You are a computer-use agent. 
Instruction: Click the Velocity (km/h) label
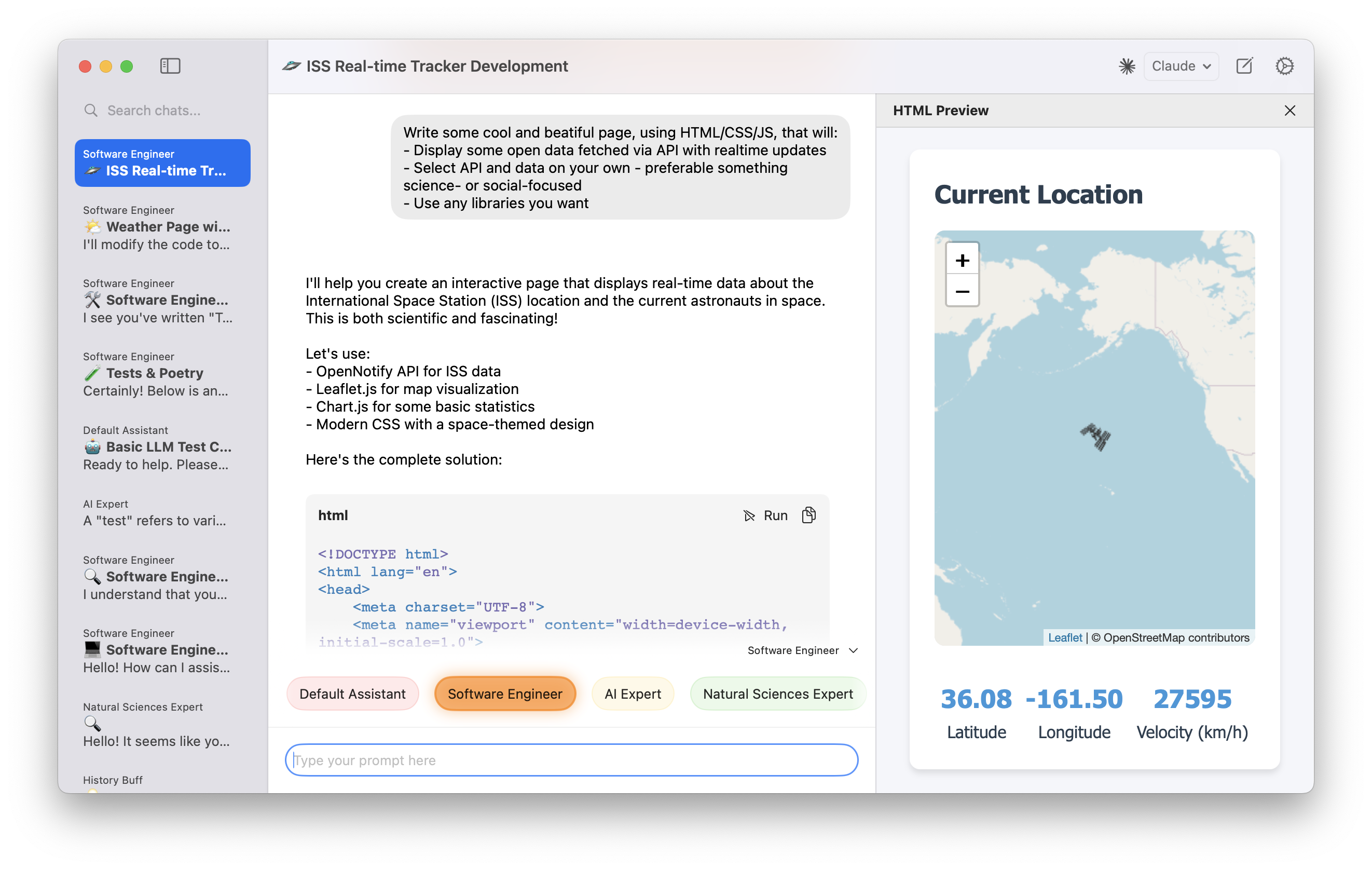(1192, 732)
